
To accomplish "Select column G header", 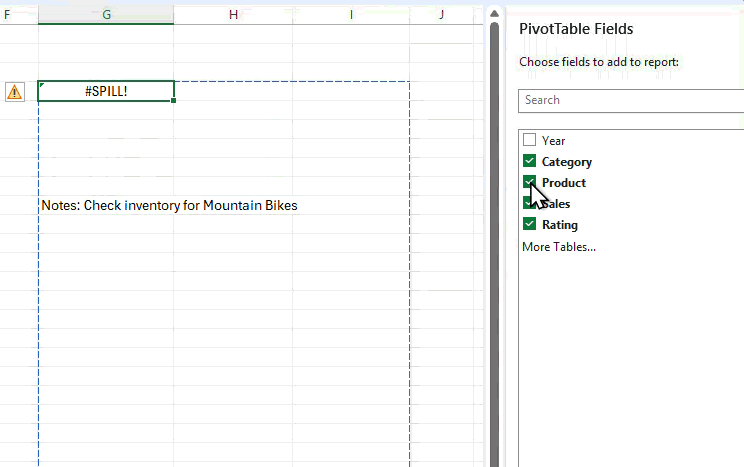I will coord(106,15).
